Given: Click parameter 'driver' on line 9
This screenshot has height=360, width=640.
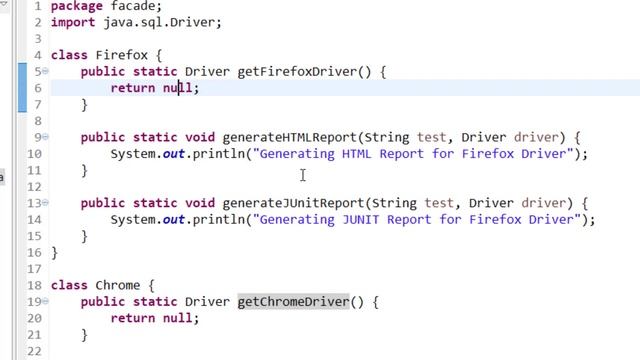Looking at the screenshot, I should pos(536,137).
